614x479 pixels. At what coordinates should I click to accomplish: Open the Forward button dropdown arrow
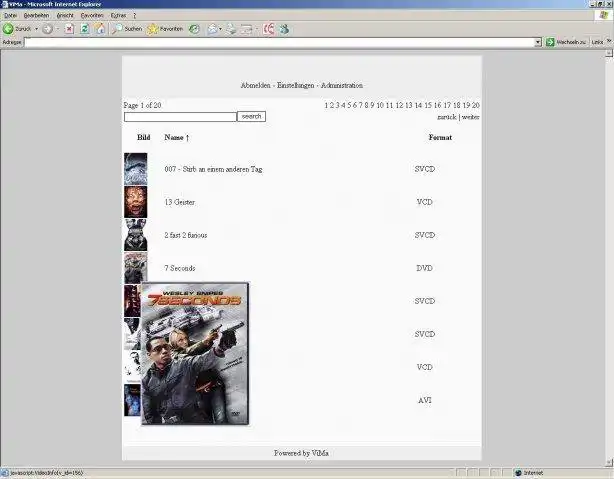pyautogui.click(x=58, y=29)
